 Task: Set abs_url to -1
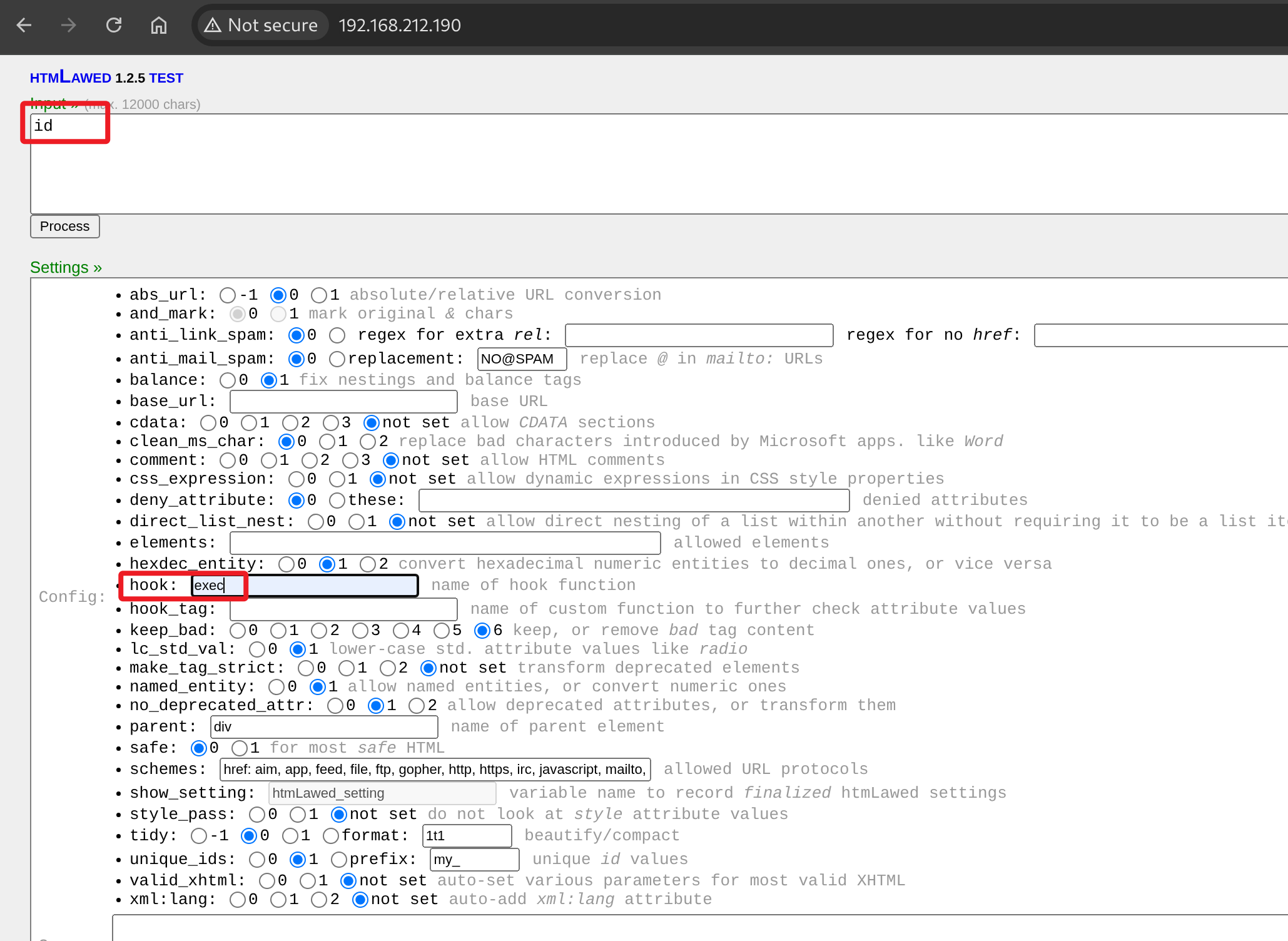(x=228, y=295)
